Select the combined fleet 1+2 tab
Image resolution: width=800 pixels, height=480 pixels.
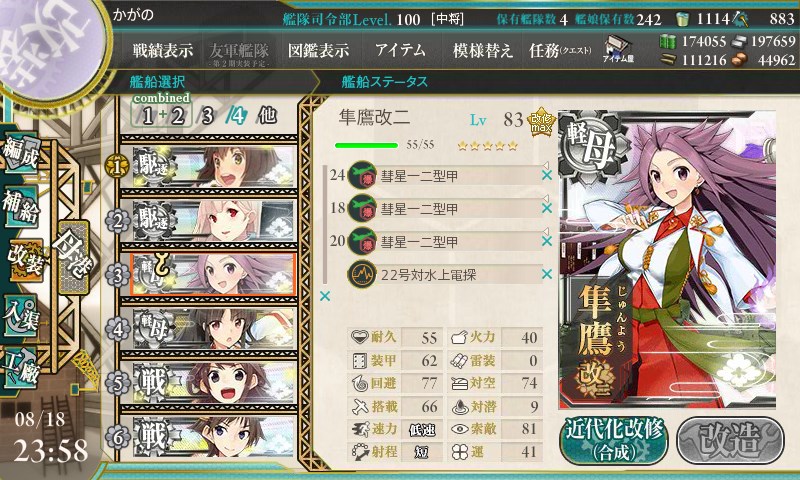pos(162,115)
